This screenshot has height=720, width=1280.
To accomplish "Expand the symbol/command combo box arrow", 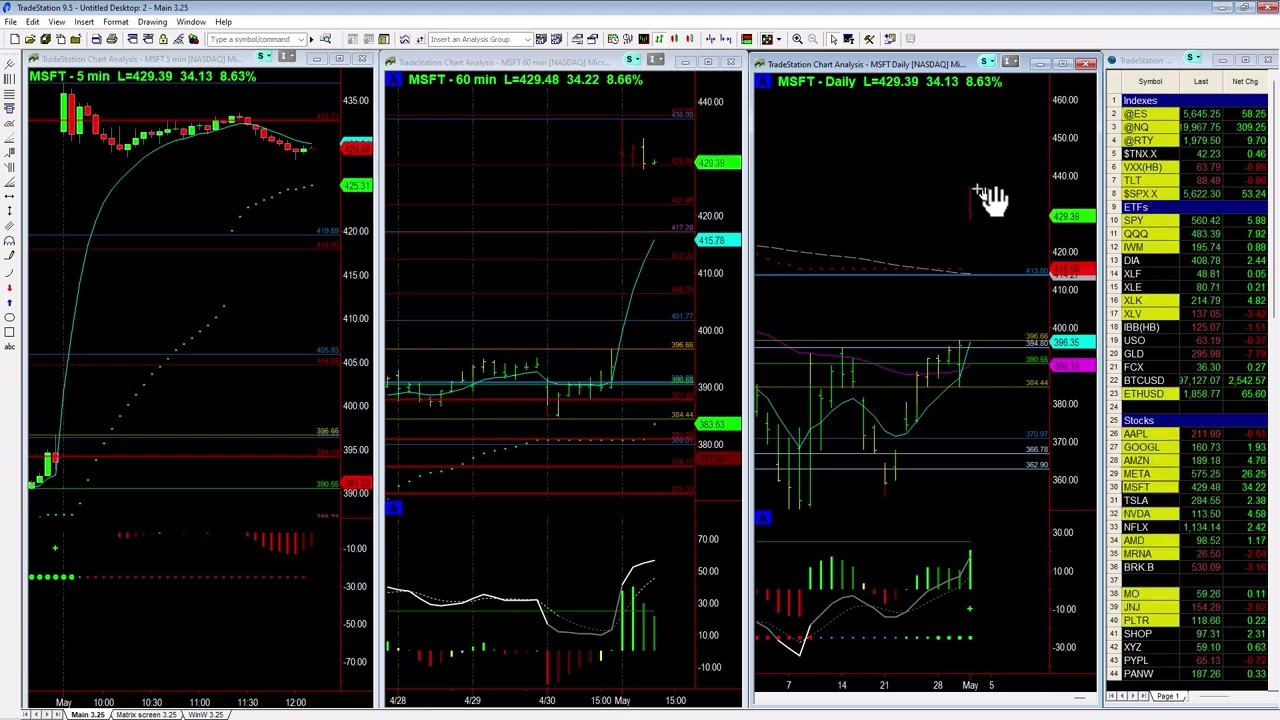I will tap(299, 39).
